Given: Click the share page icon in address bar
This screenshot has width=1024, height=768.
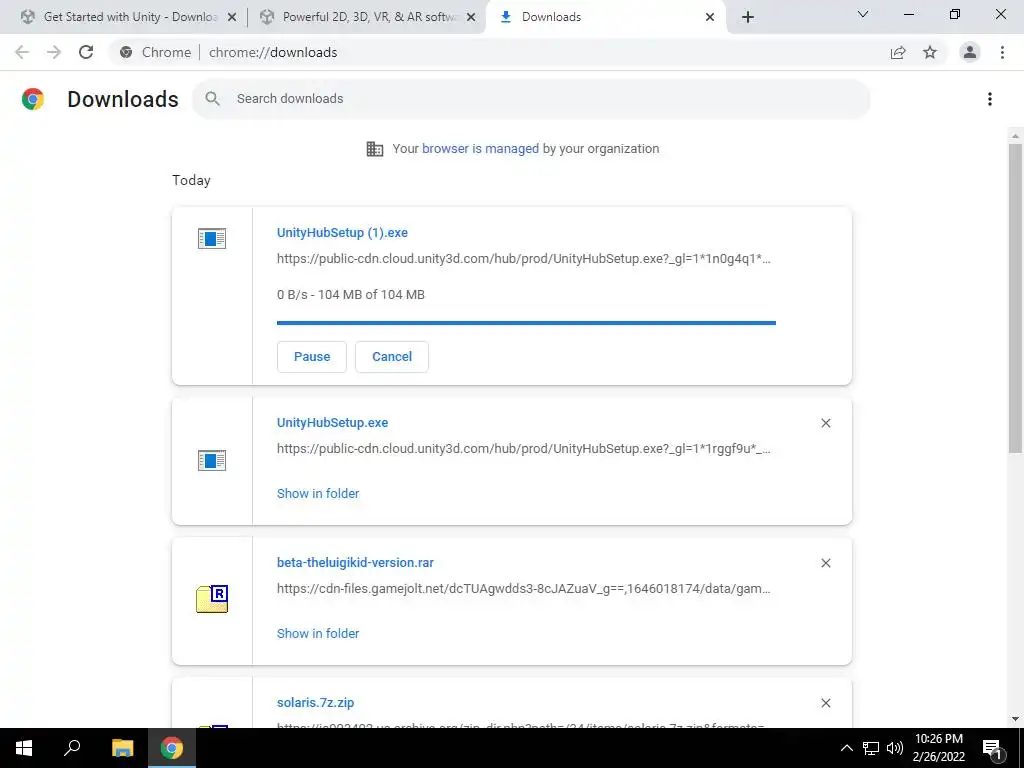Looking at the screenshot, I should tap(898, 52).
